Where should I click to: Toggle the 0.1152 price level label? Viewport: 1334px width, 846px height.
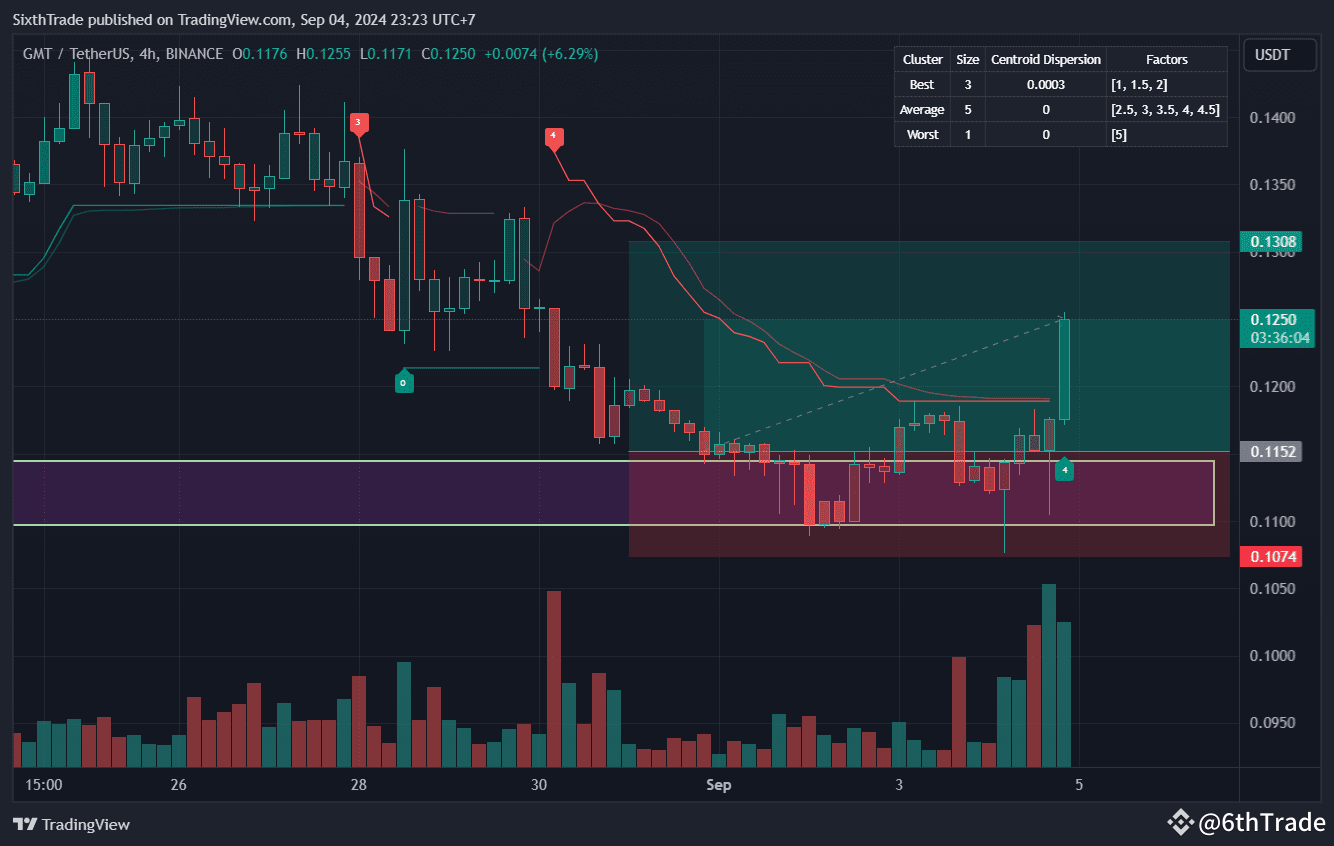[x=1271, y=452]
